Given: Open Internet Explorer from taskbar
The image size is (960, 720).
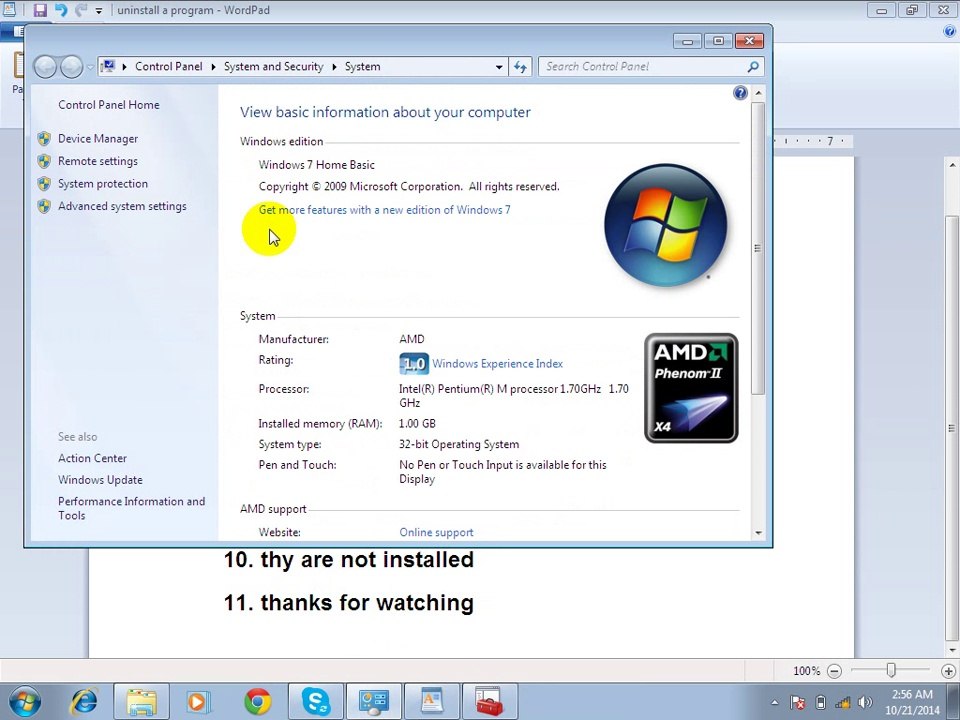Looking at the screenshot, I should click(84, 702).
